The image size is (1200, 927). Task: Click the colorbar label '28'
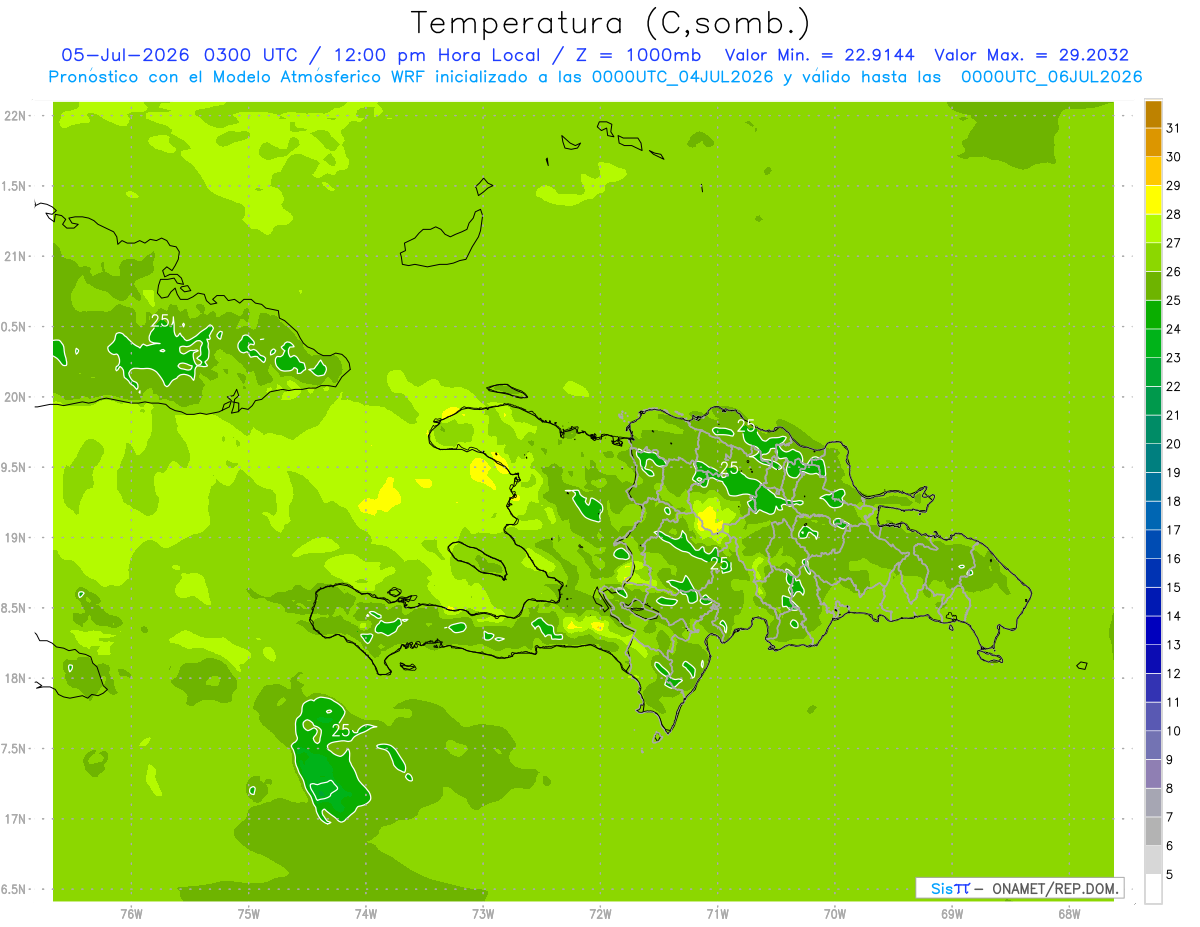[x=1174, y=214]
